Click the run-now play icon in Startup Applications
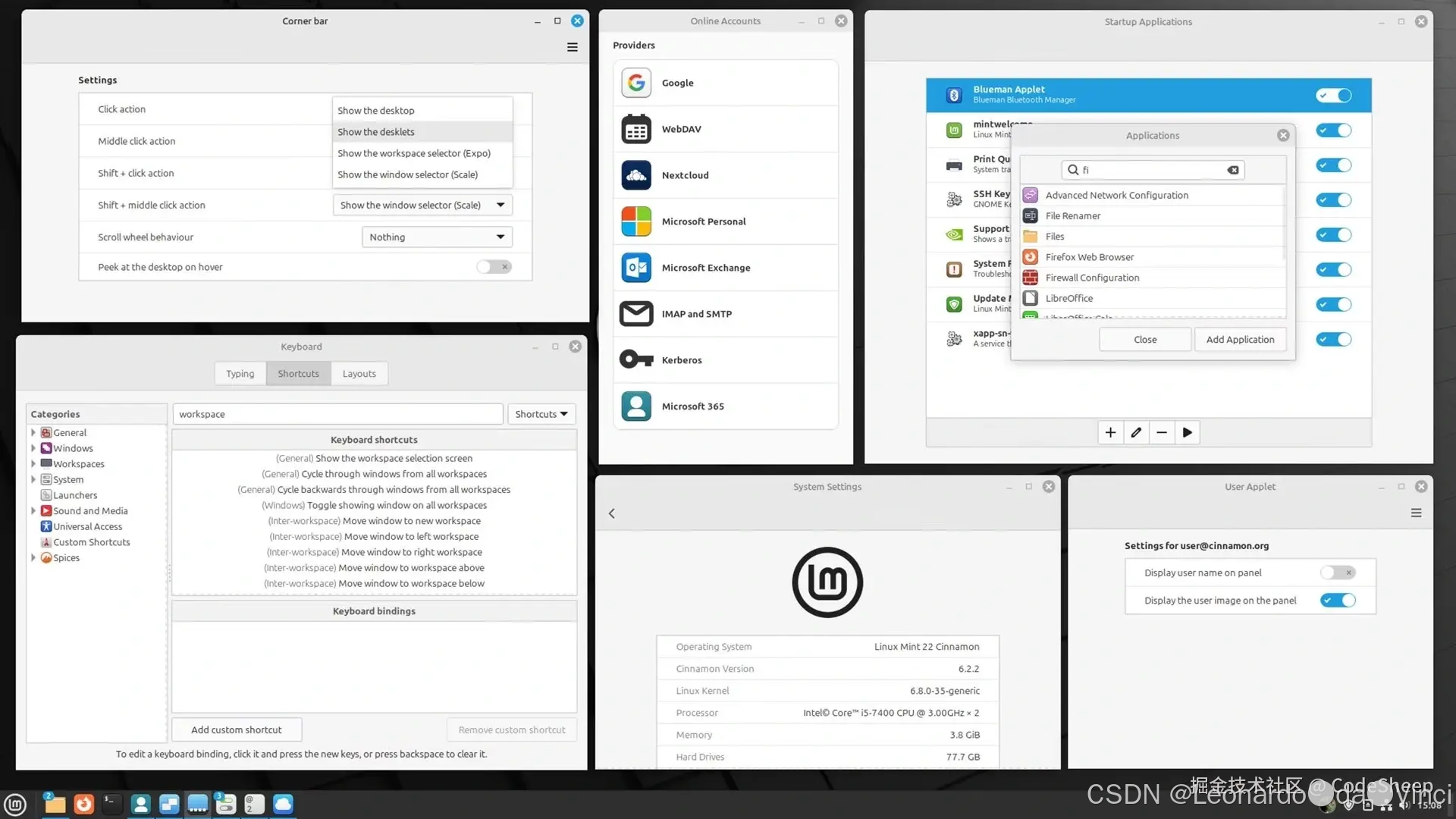The height and width of the screenshot is (819, 1456). [1187, 432]
